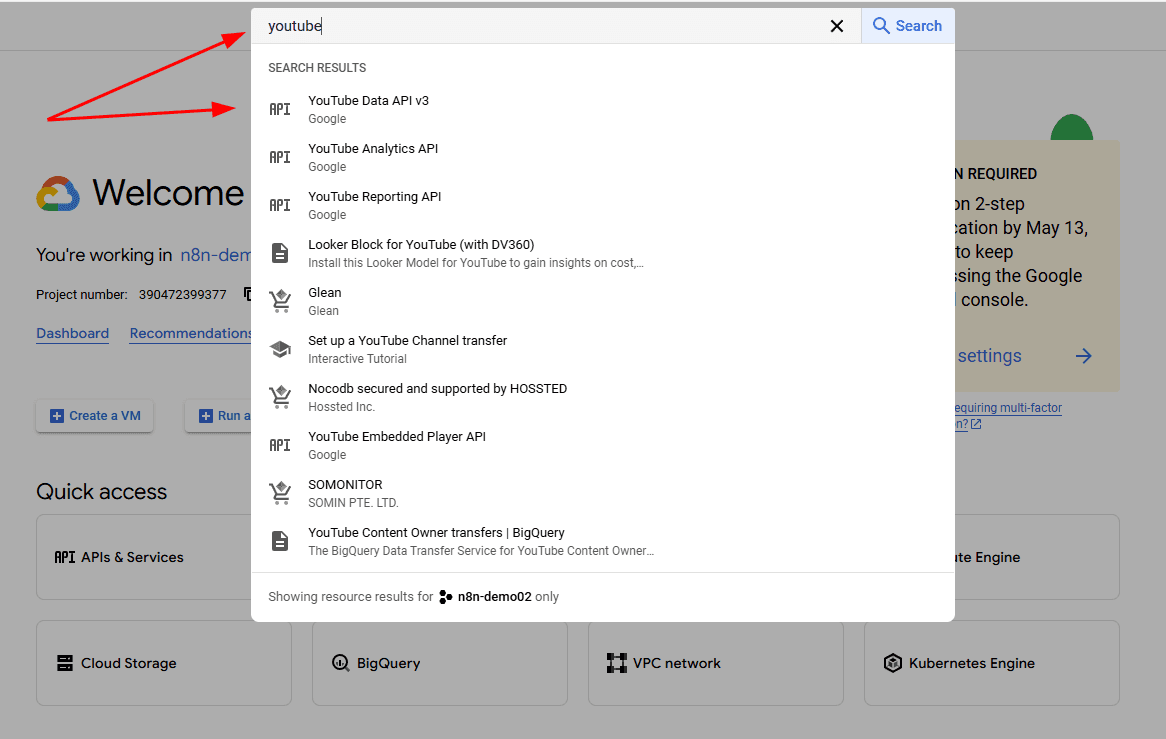Click the BigQuery magnifier icon
The width and height of the screenshot is (1166, 739).
[341, 663]
